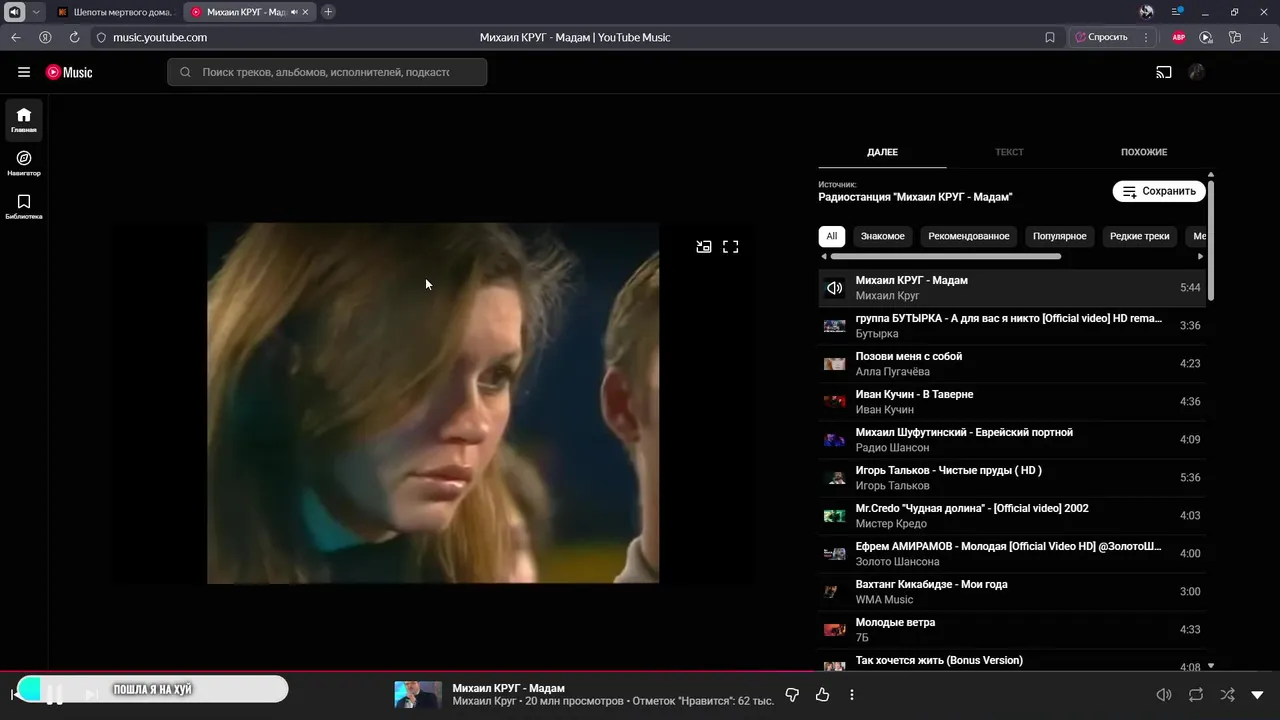Image resolution: width=1280 pixels, height=720 pixels.
Task: Click Спросить assistant button
Action: [x=1101, y=37]
